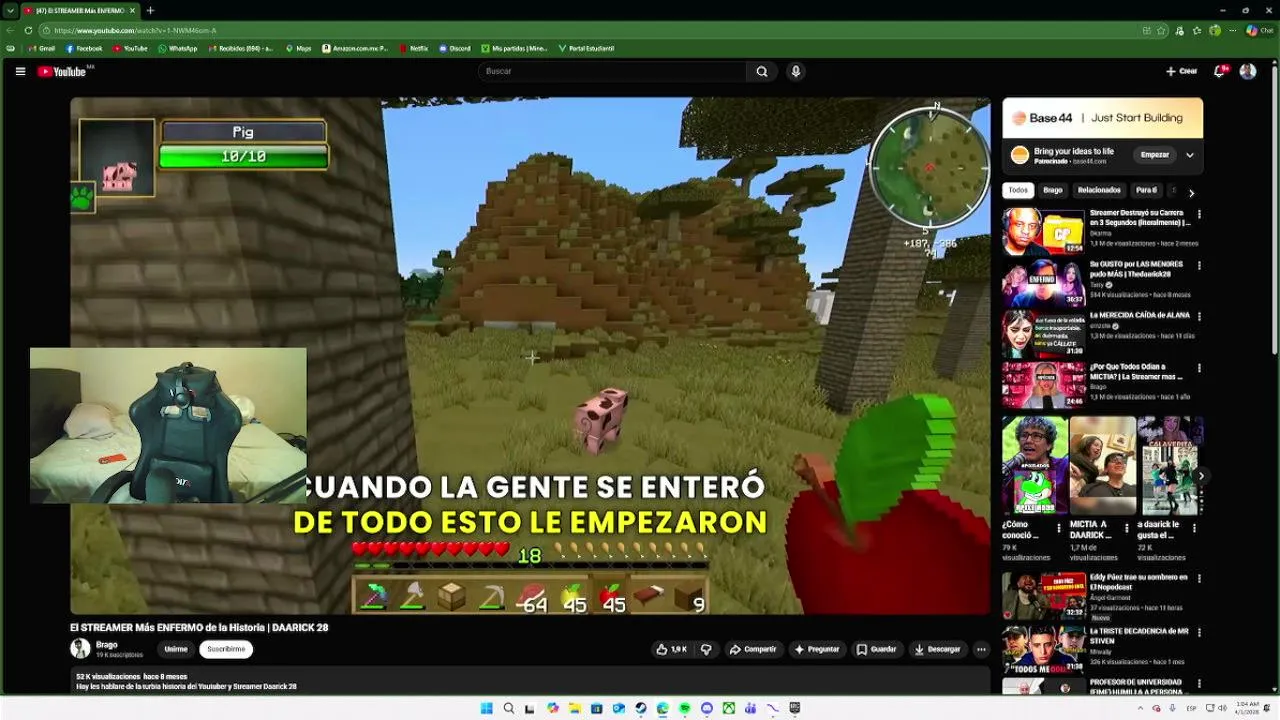
Task: Open the Discord bookmark
Action: 454,48
